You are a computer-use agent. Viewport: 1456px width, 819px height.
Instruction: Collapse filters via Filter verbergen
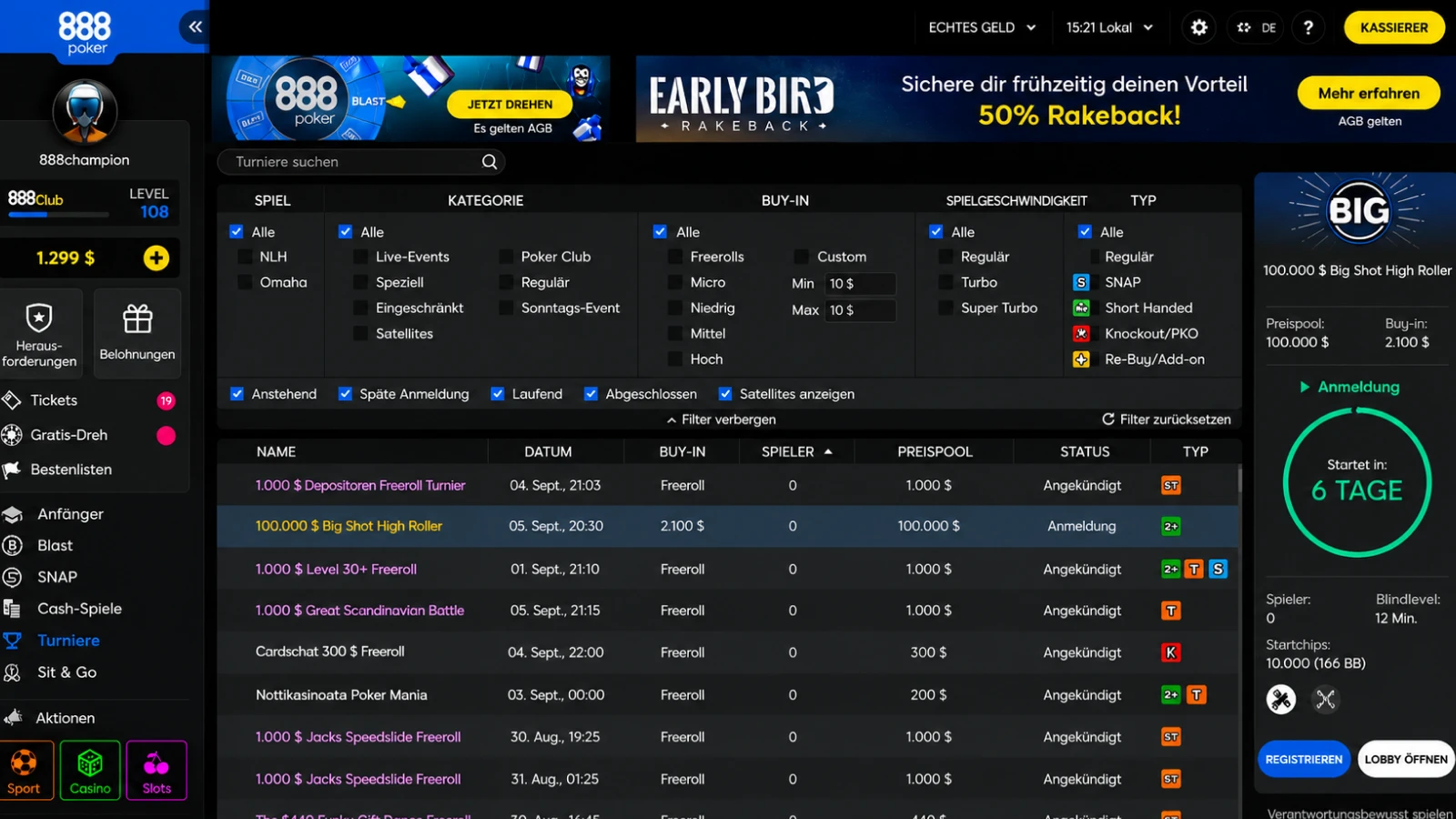click(x=722, y=420)
